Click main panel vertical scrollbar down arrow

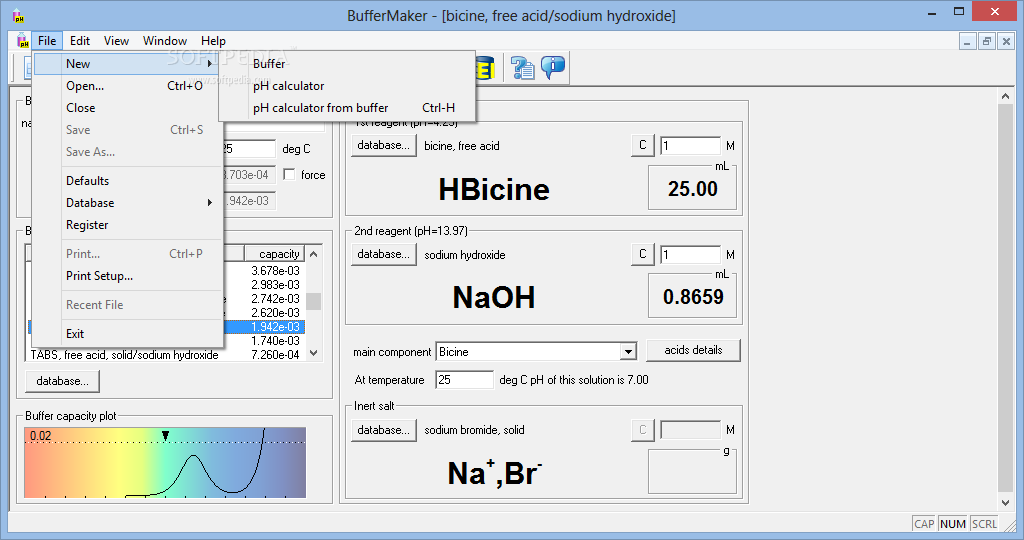(x=1006, y=503)
